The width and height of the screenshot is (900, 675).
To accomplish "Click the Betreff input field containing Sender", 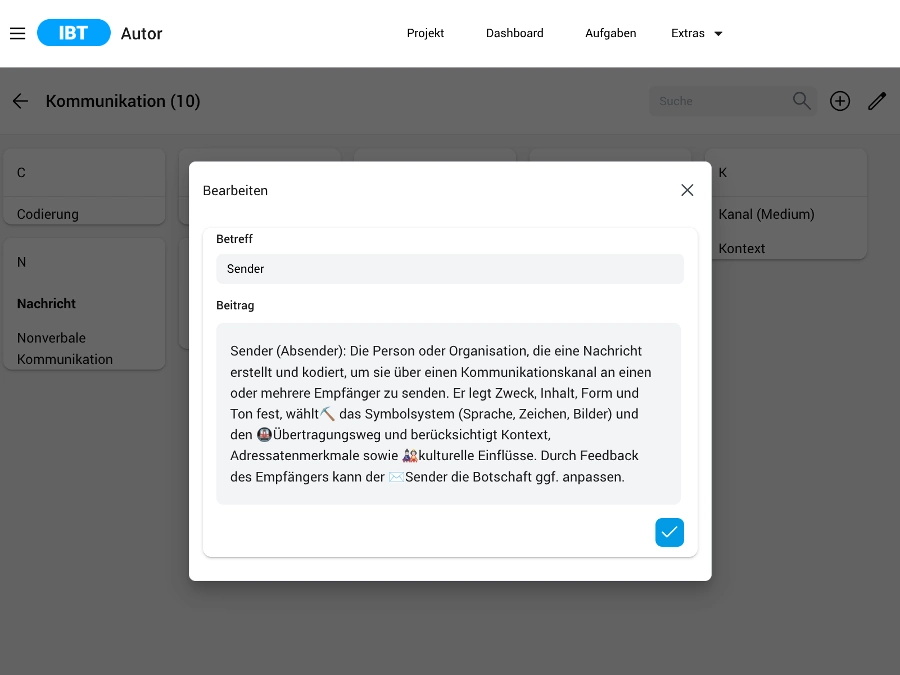I will (x=450, y=269).
